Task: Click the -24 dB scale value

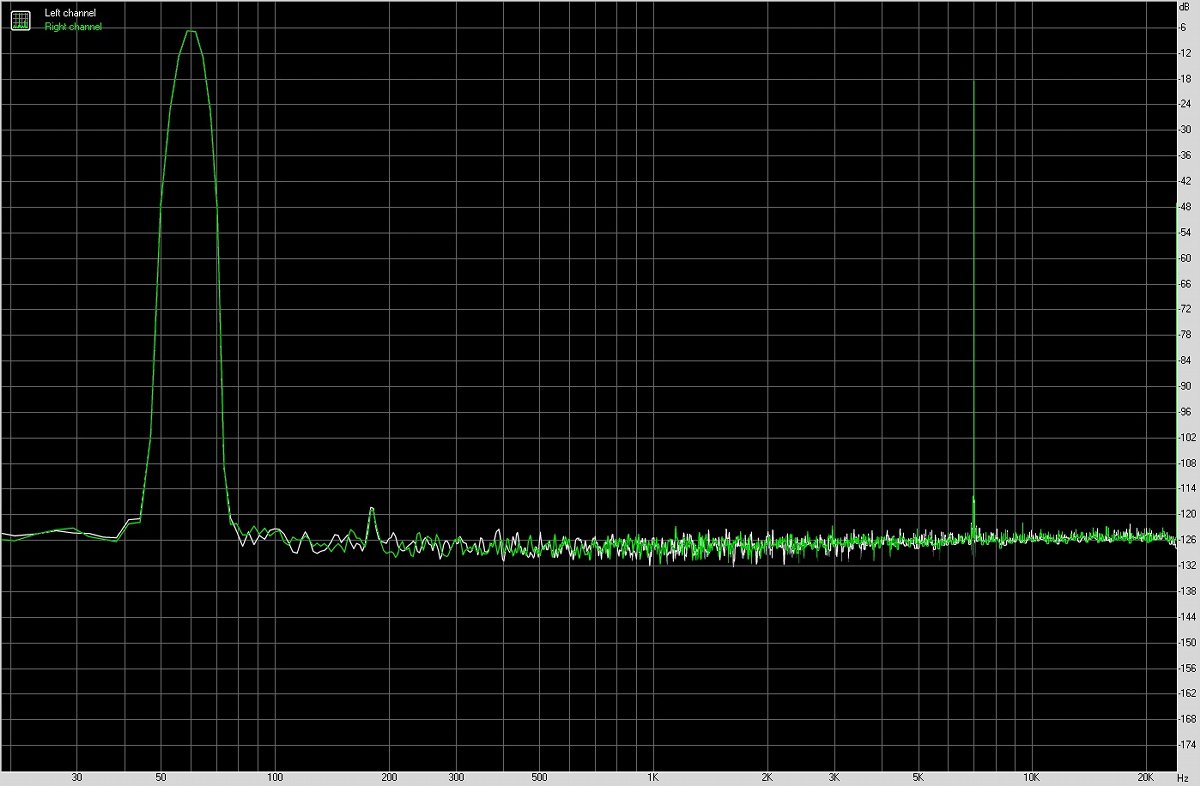Action: point(1185,104)
